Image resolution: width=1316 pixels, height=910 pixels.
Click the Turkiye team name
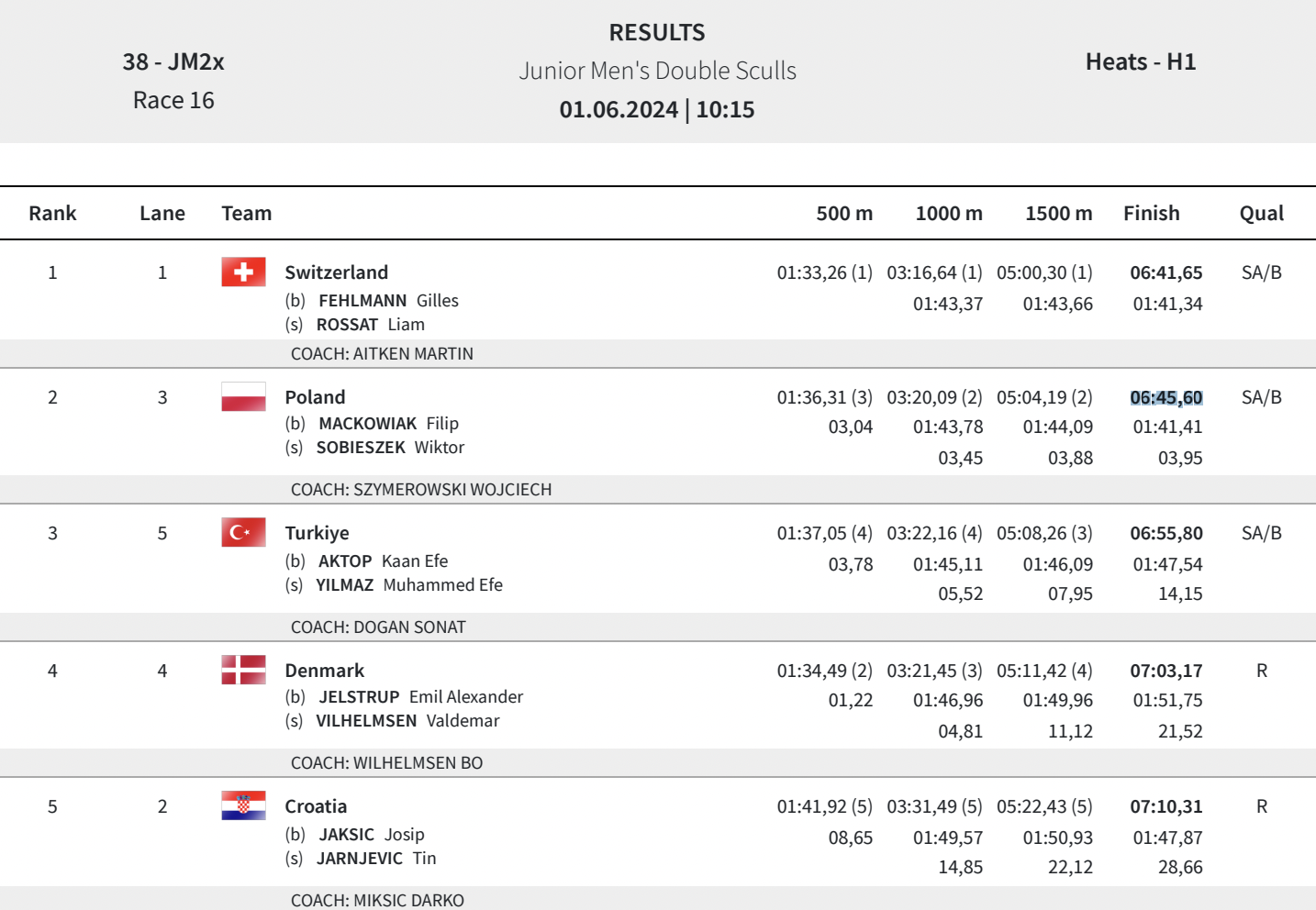coord(317,533)
